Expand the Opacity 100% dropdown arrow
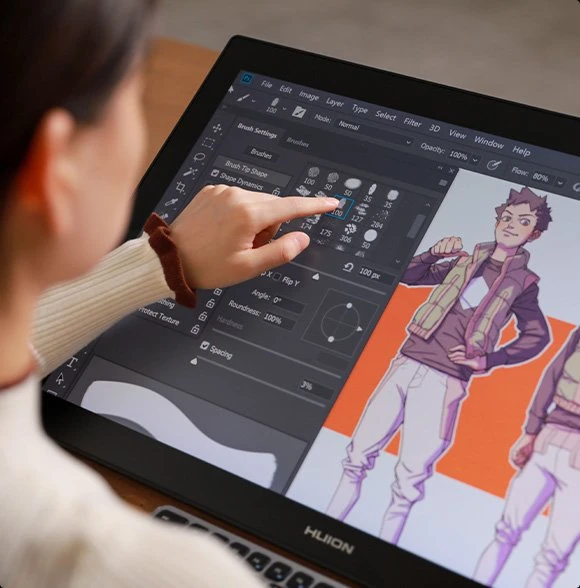 tap(475, 160)
